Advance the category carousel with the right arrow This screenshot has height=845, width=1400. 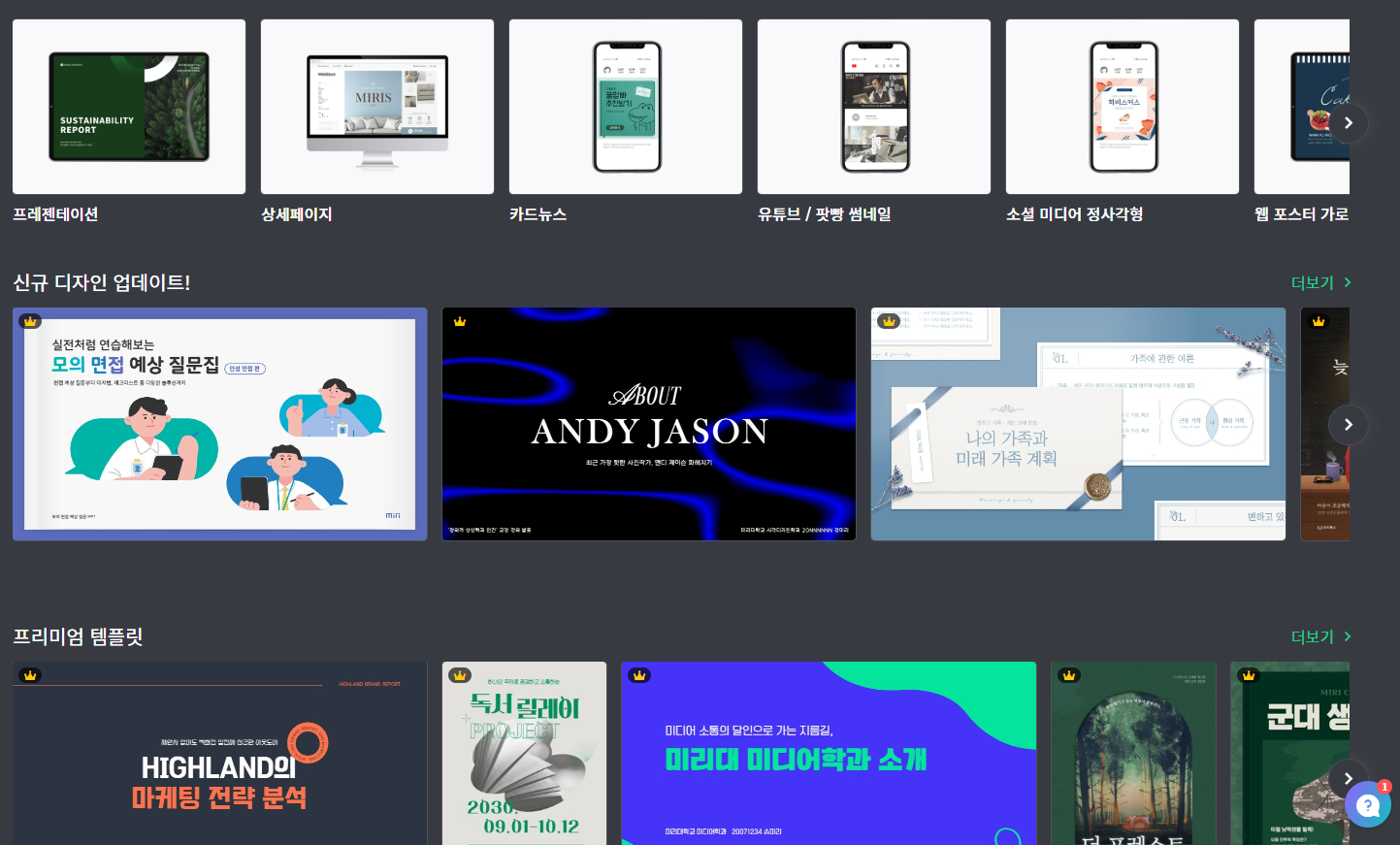1349,123
